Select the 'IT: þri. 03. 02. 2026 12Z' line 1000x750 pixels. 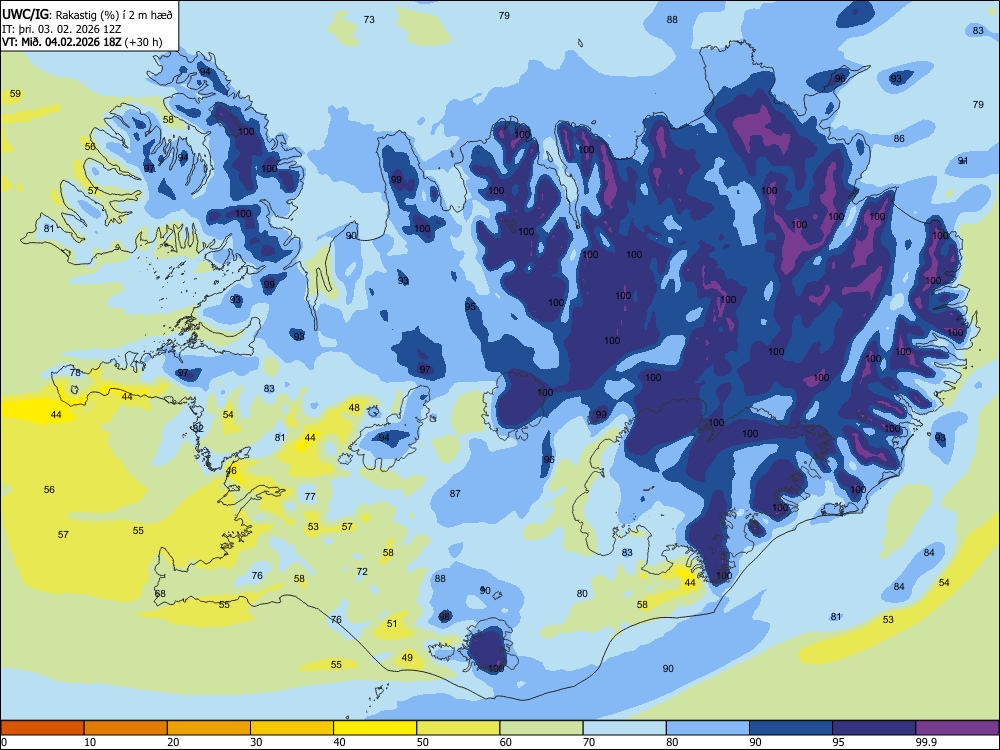tap(61, 29)
